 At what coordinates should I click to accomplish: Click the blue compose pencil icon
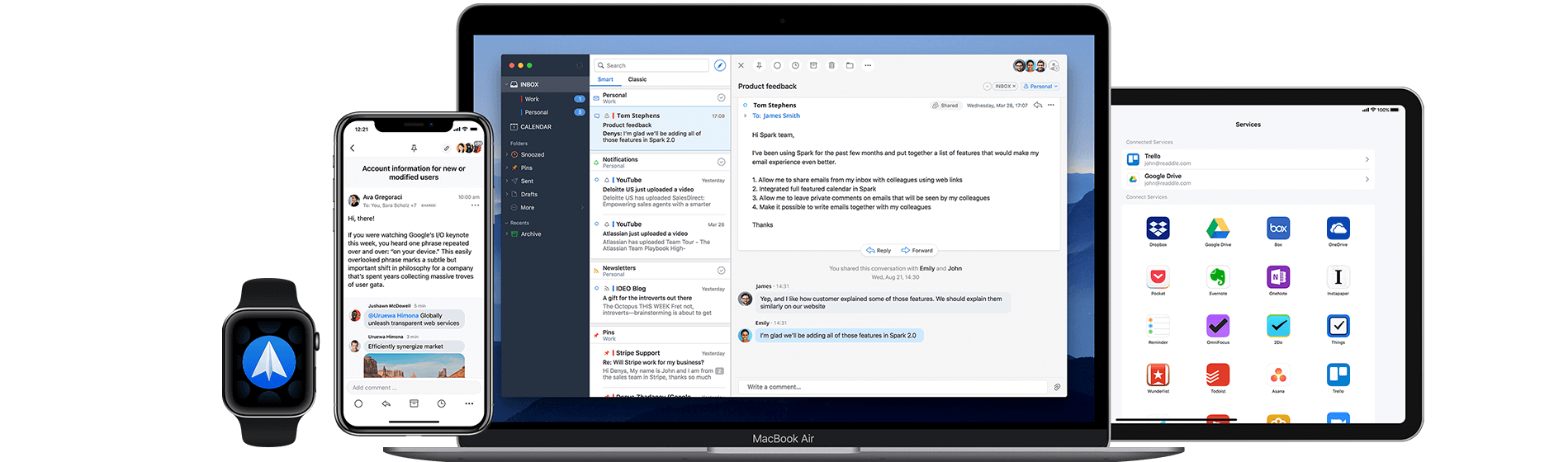tap(719, 65)
